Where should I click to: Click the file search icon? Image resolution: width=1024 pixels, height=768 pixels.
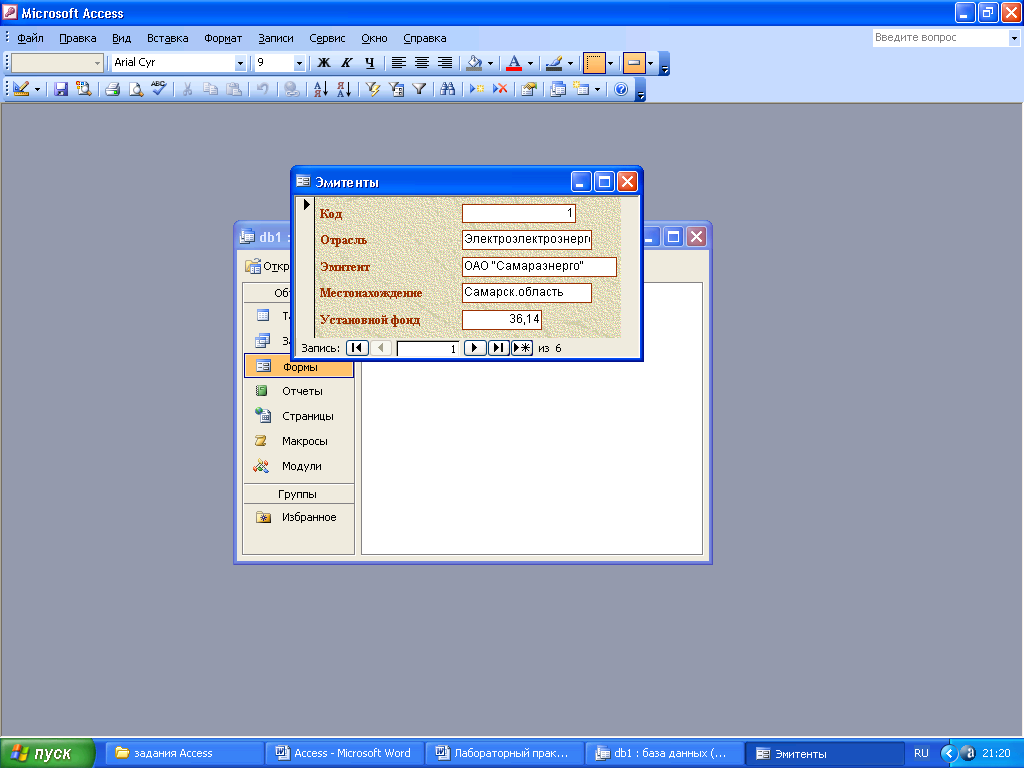84,89
